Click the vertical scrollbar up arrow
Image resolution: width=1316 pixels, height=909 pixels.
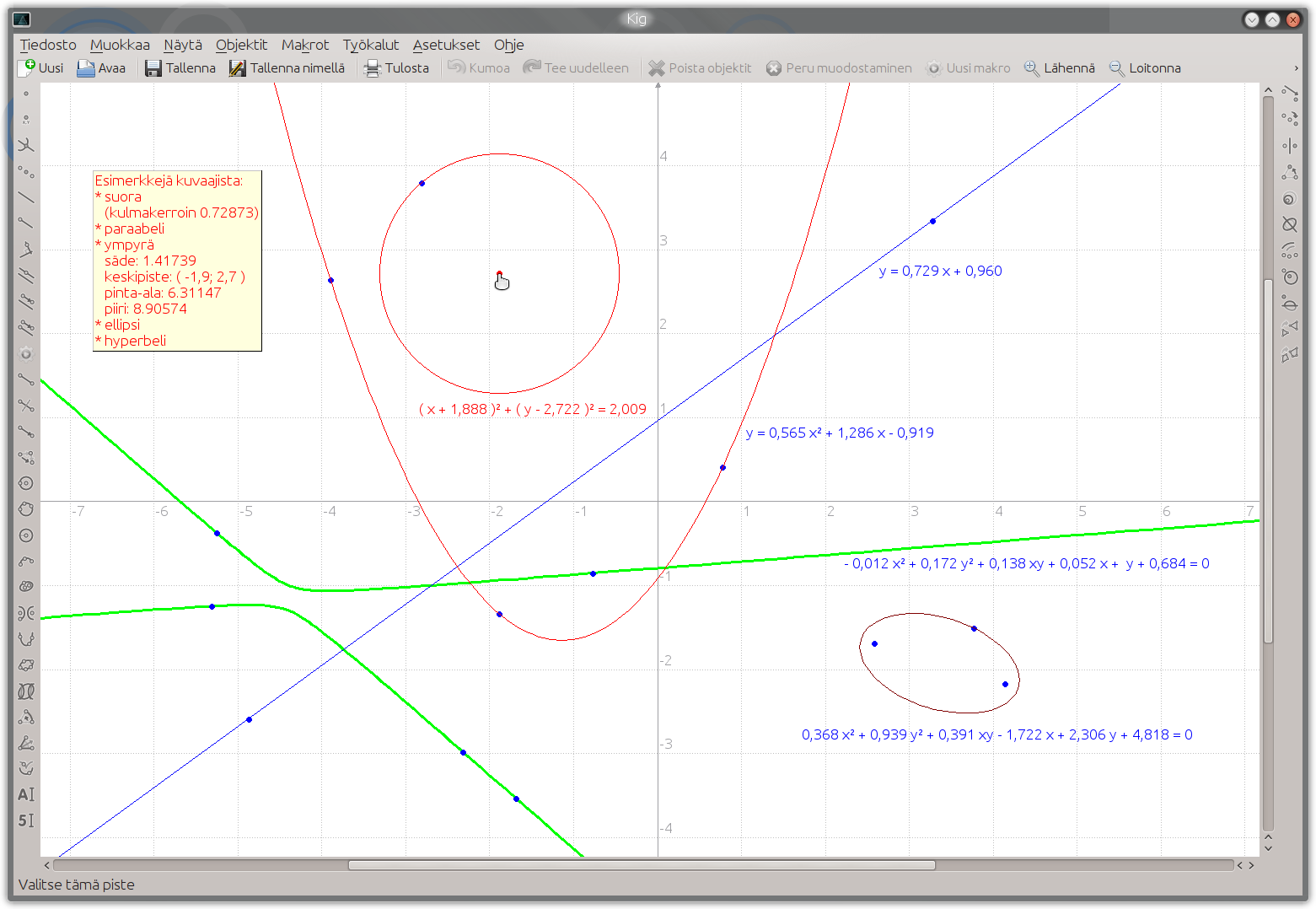[1268, 89]
